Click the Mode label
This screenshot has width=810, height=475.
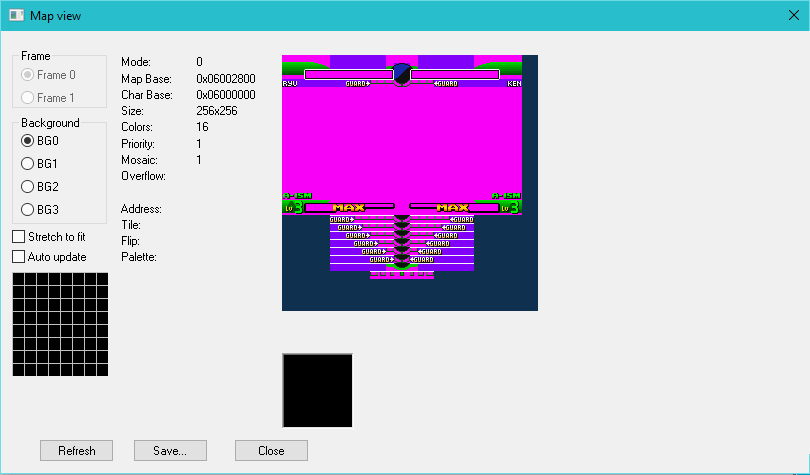pos(136,62)
